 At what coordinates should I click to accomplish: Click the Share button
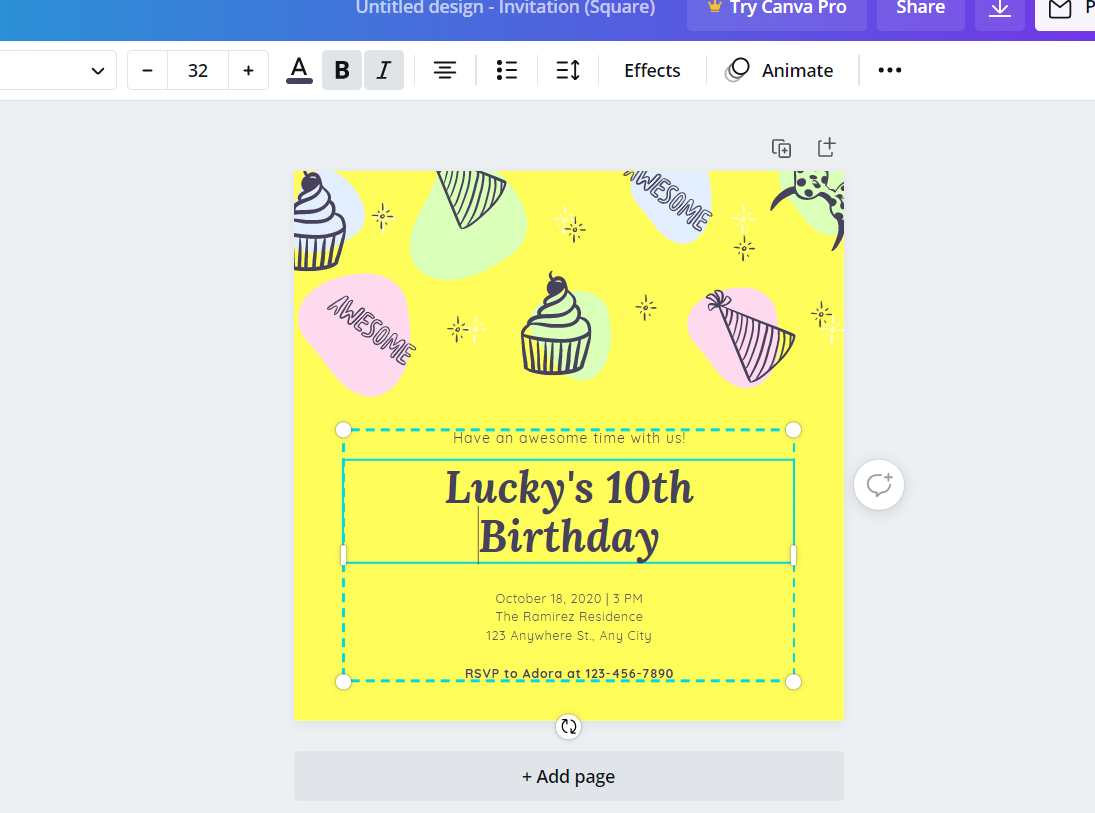tap(919, 8)
